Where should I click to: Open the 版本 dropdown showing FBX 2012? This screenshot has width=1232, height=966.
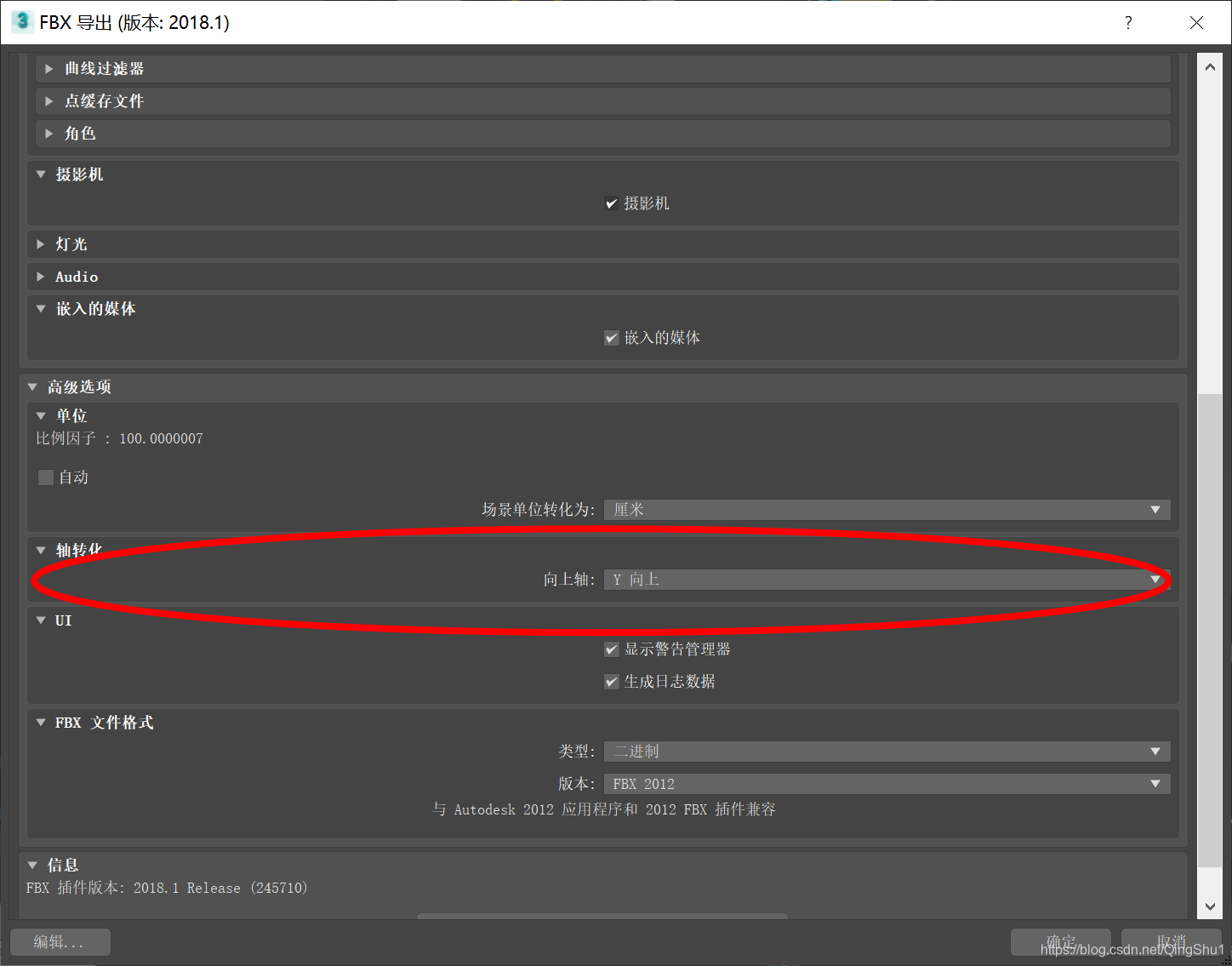(x=887, y=784)
